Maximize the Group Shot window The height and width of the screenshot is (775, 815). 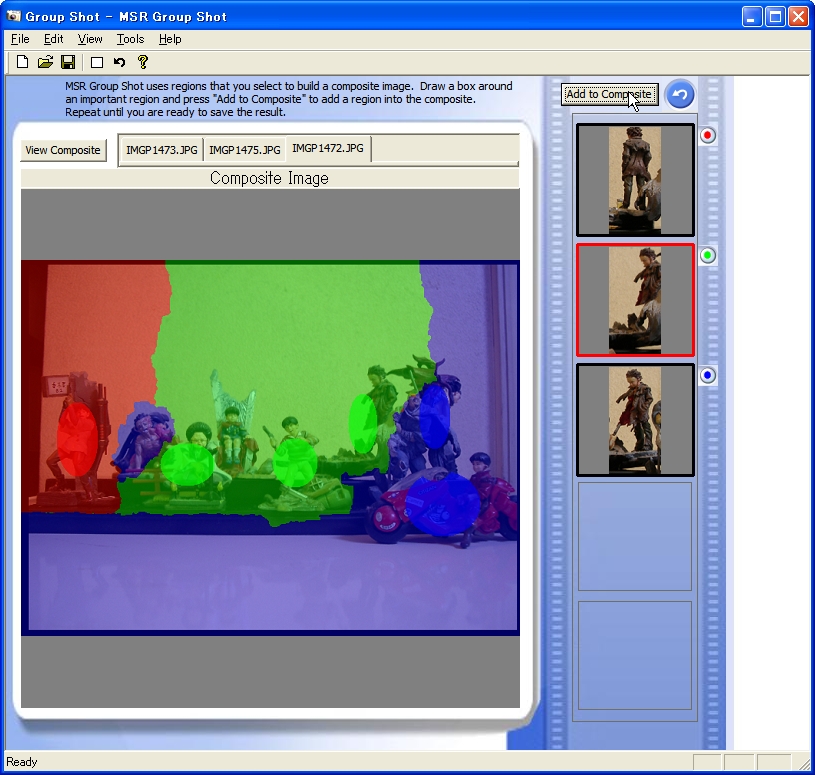click(775, 17)
